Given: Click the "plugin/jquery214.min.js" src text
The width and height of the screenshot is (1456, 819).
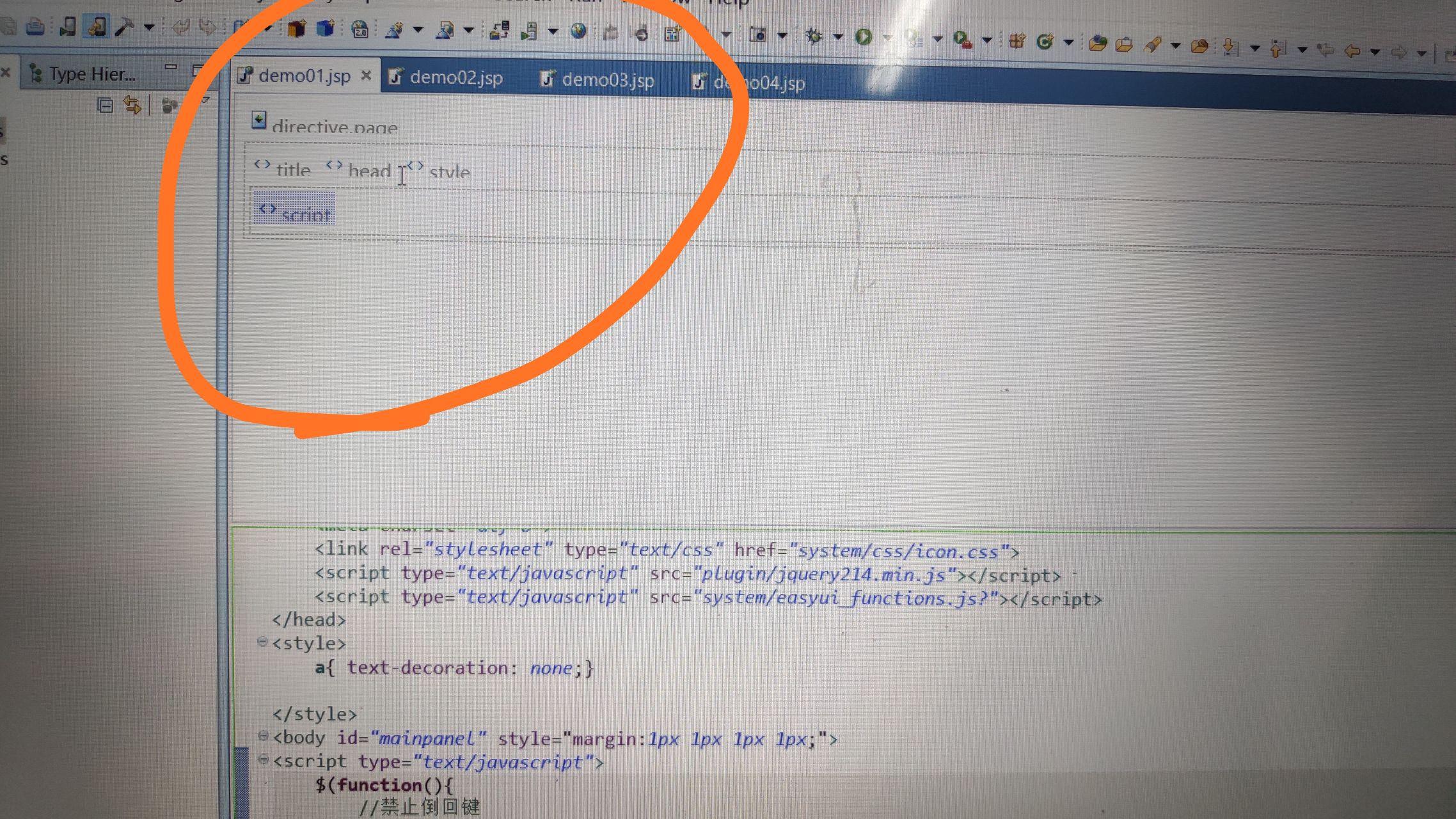Looking at the screenshot, I should (825, 575).
